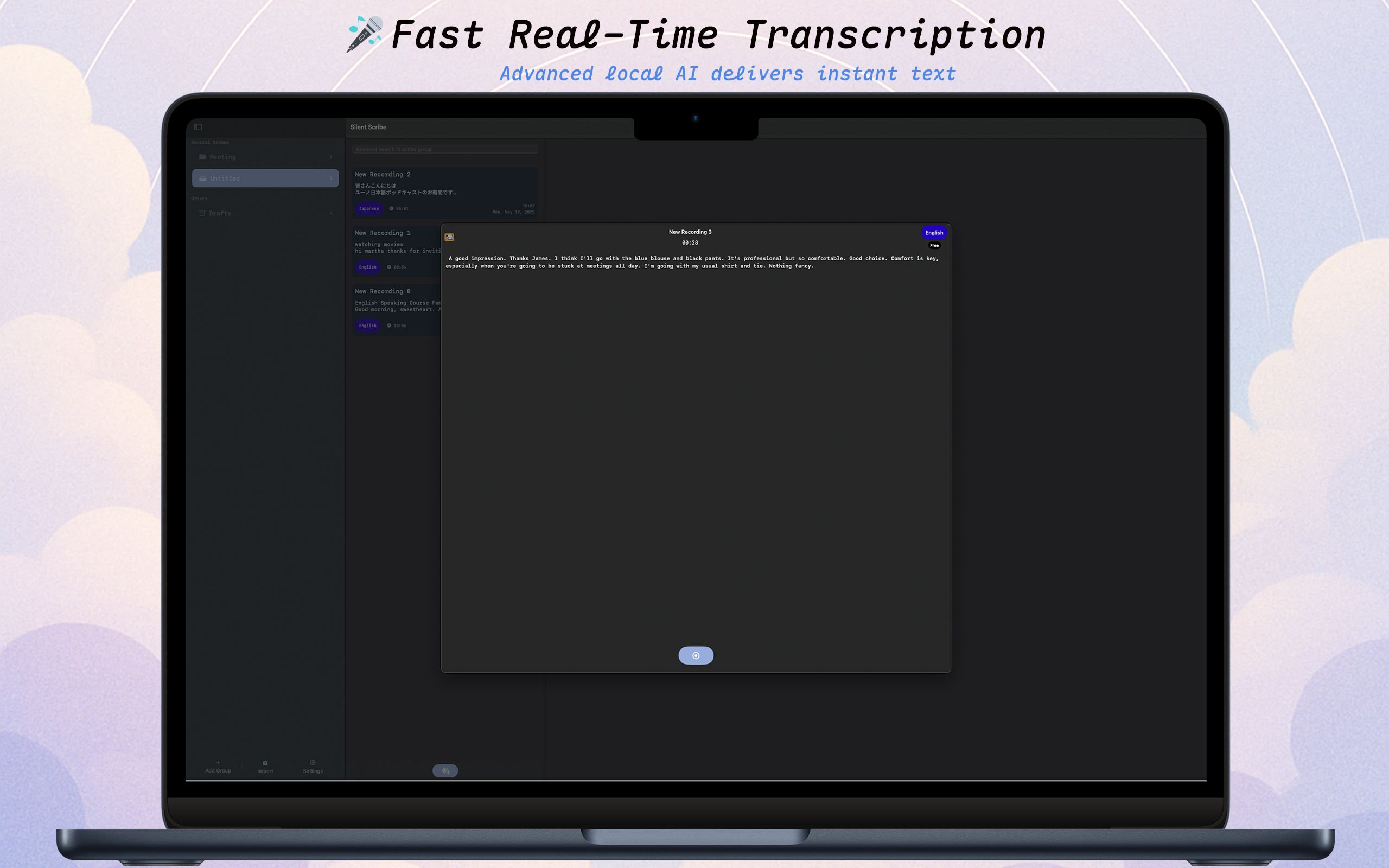Focus the keyword search field
1389x868 pixels.
(445, 149)
